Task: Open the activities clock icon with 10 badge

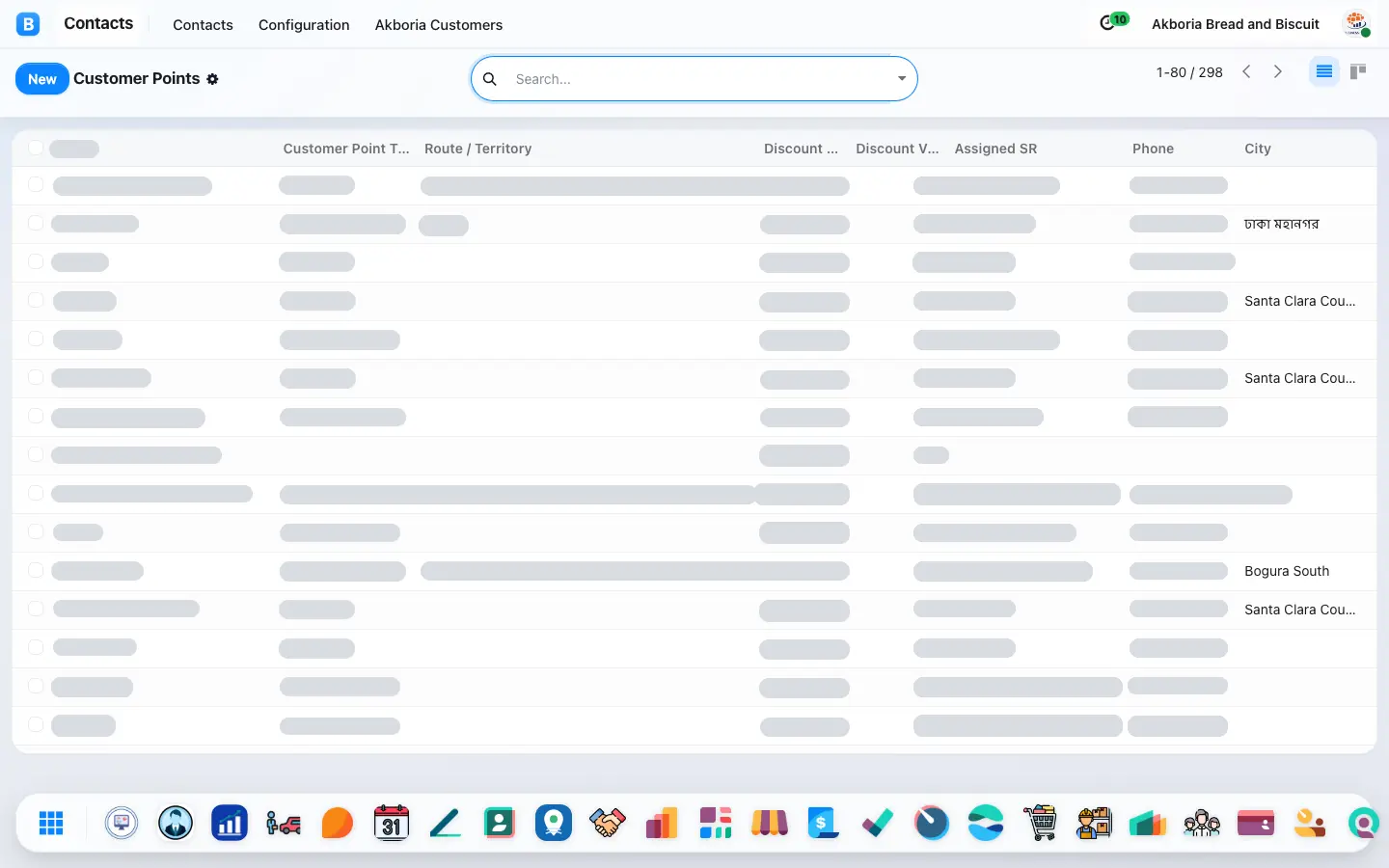Action: coord(1113,22)
